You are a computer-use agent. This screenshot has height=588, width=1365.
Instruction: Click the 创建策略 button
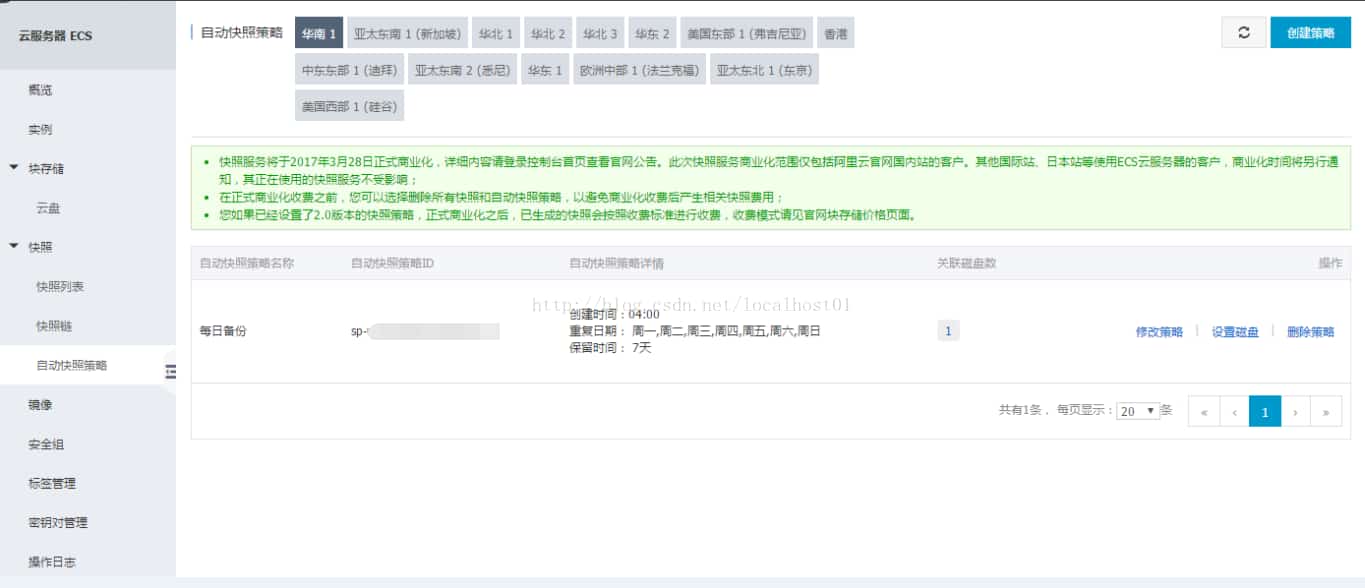(x=1310, y=32)
